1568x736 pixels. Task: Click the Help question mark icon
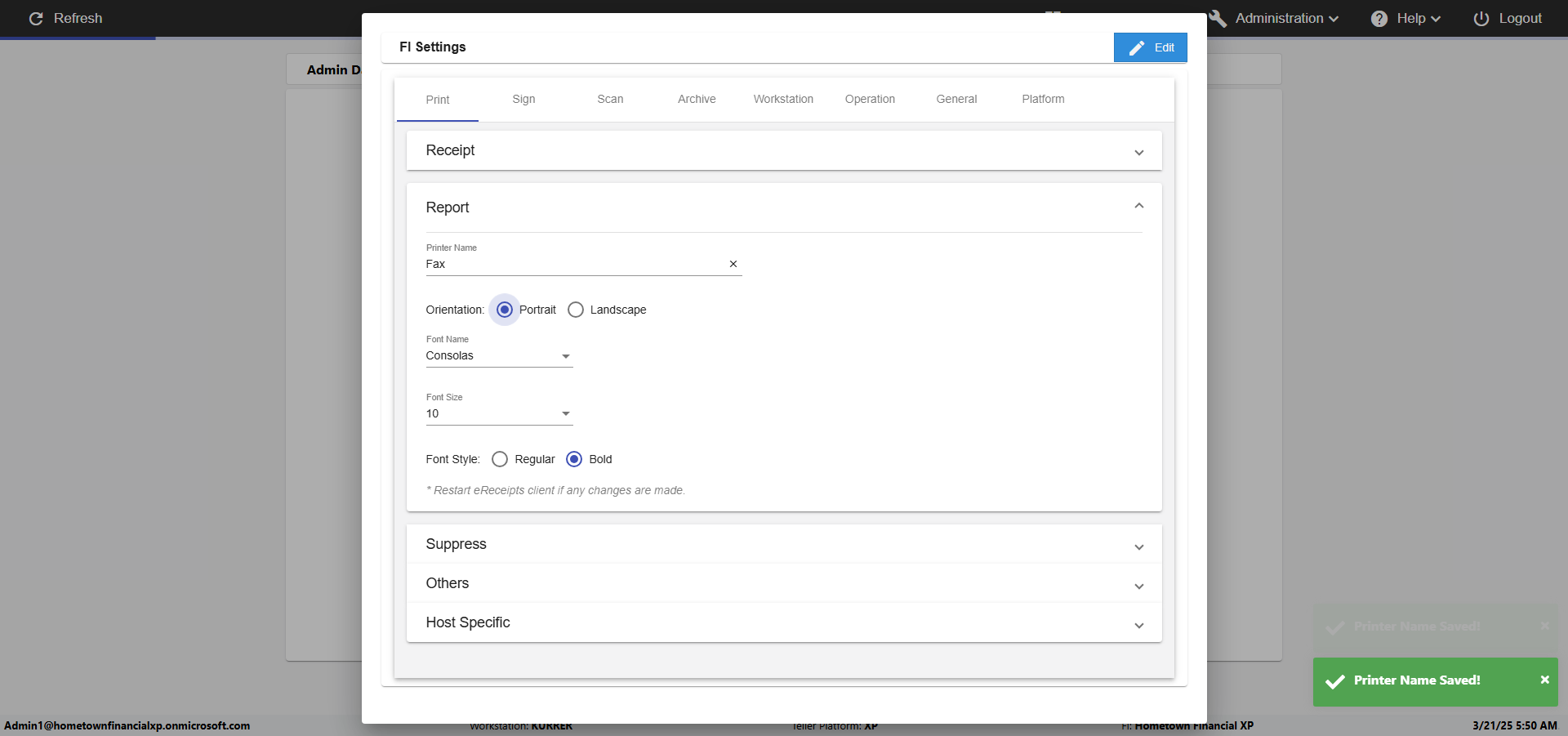1379,19
